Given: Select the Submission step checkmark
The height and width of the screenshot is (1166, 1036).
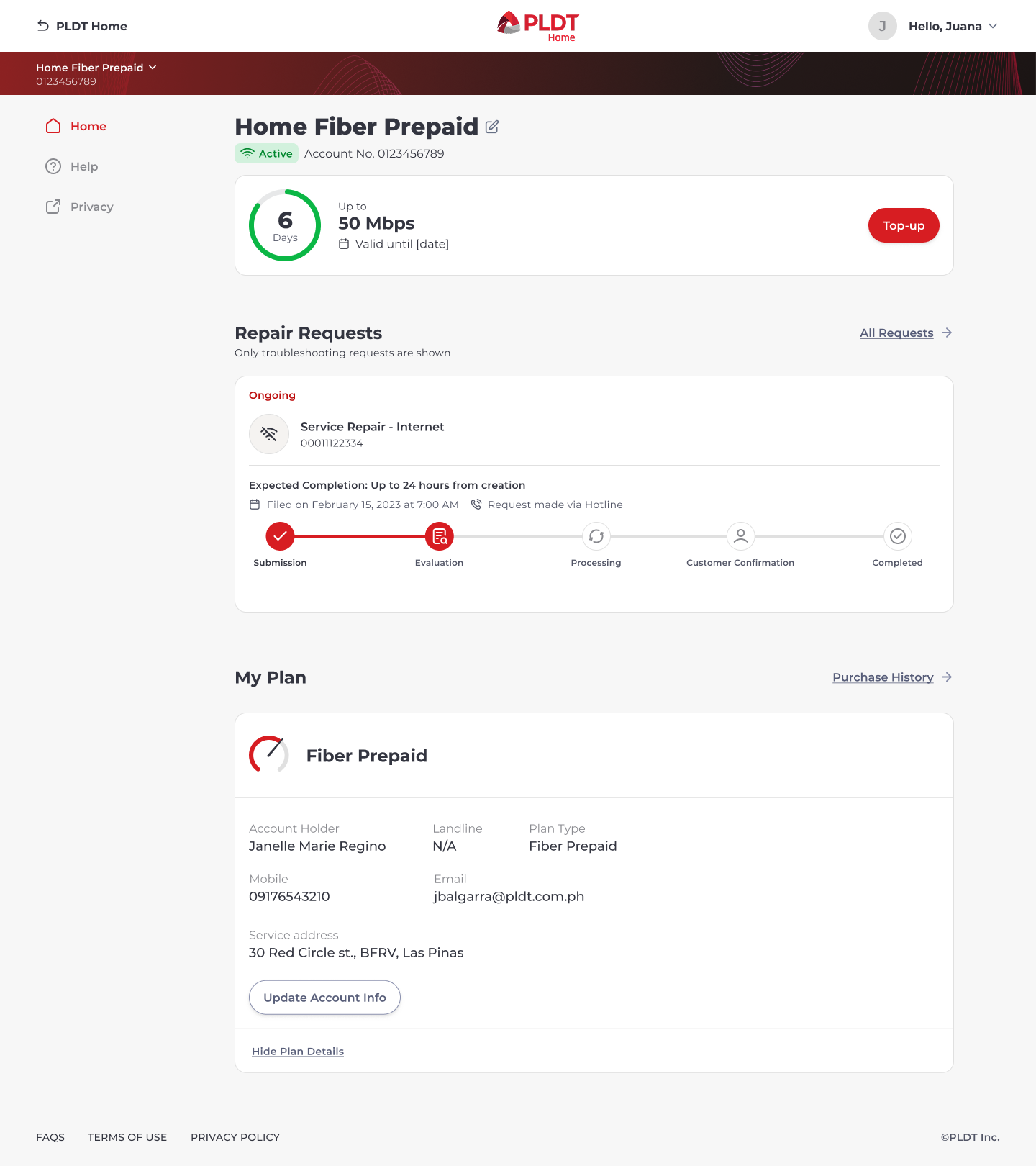Looking at the screenshot, I should [280, 536].
